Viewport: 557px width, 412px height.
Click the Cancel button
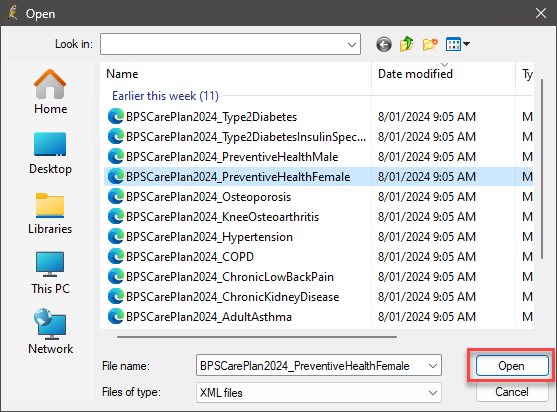click(512, 392)
